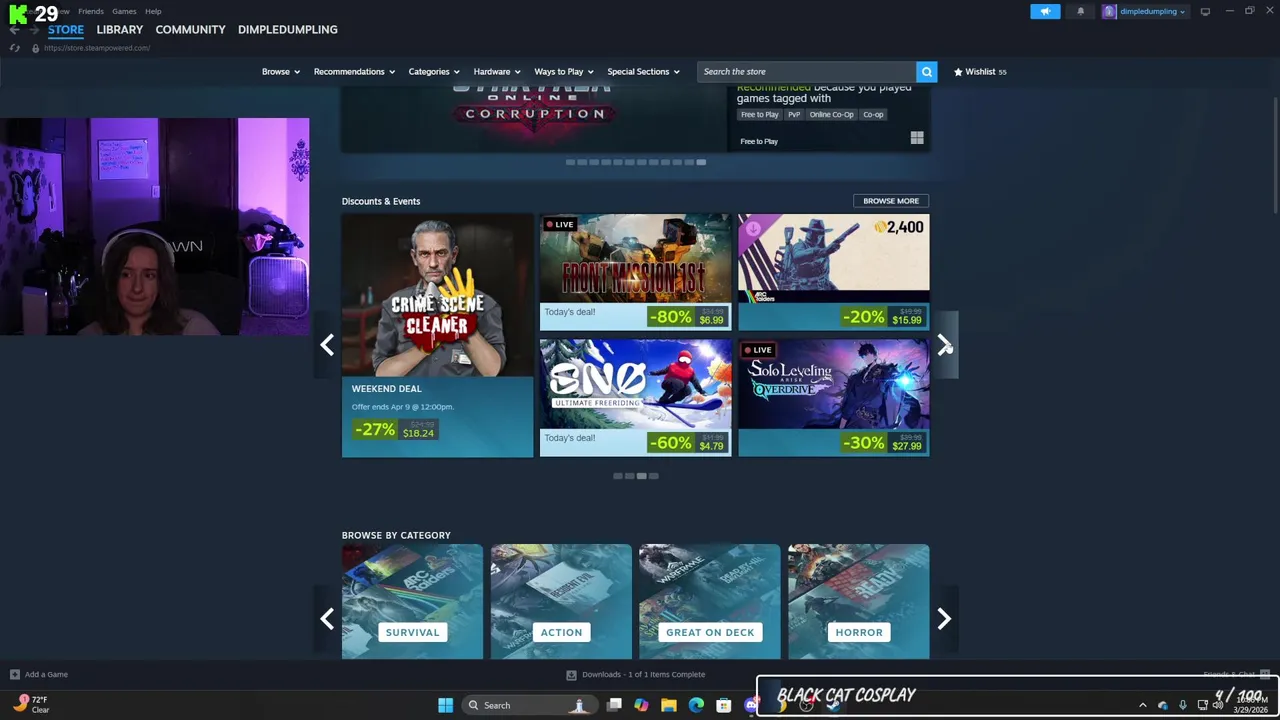Viewport: 1280px width, 720px height.
Task: Go back in Browse by Category carousel
Action: pos(327,619)
